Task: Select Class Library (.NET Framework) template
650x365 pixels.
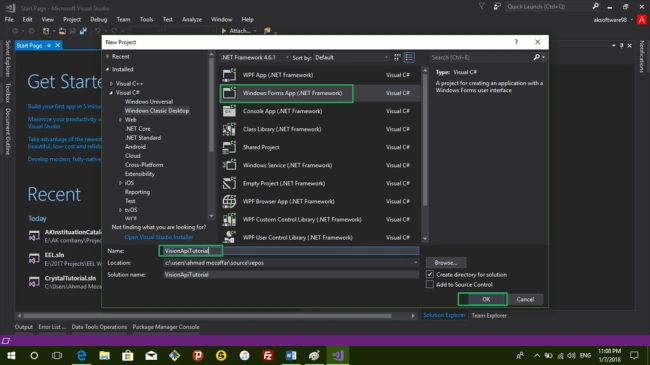Action: coord(319,129)
